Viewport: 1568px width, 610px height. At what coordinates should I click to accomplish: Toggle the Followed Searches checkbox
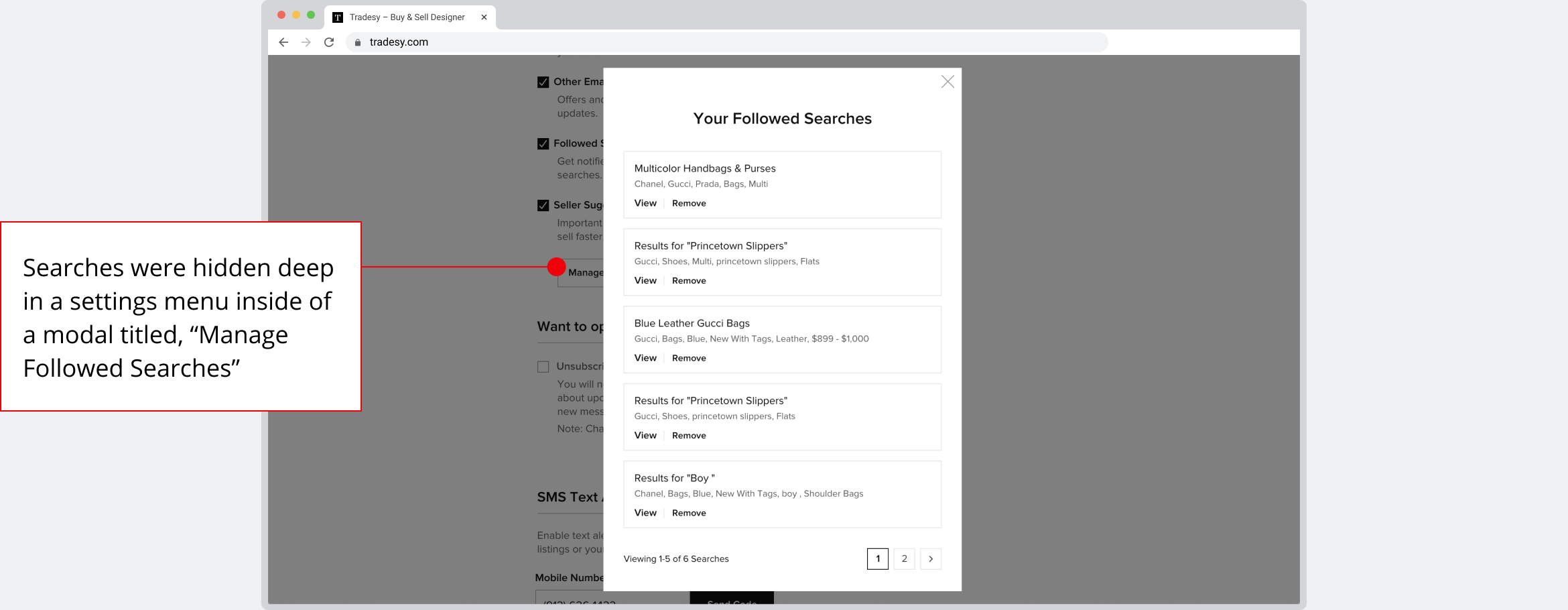(x=543, y=144)
